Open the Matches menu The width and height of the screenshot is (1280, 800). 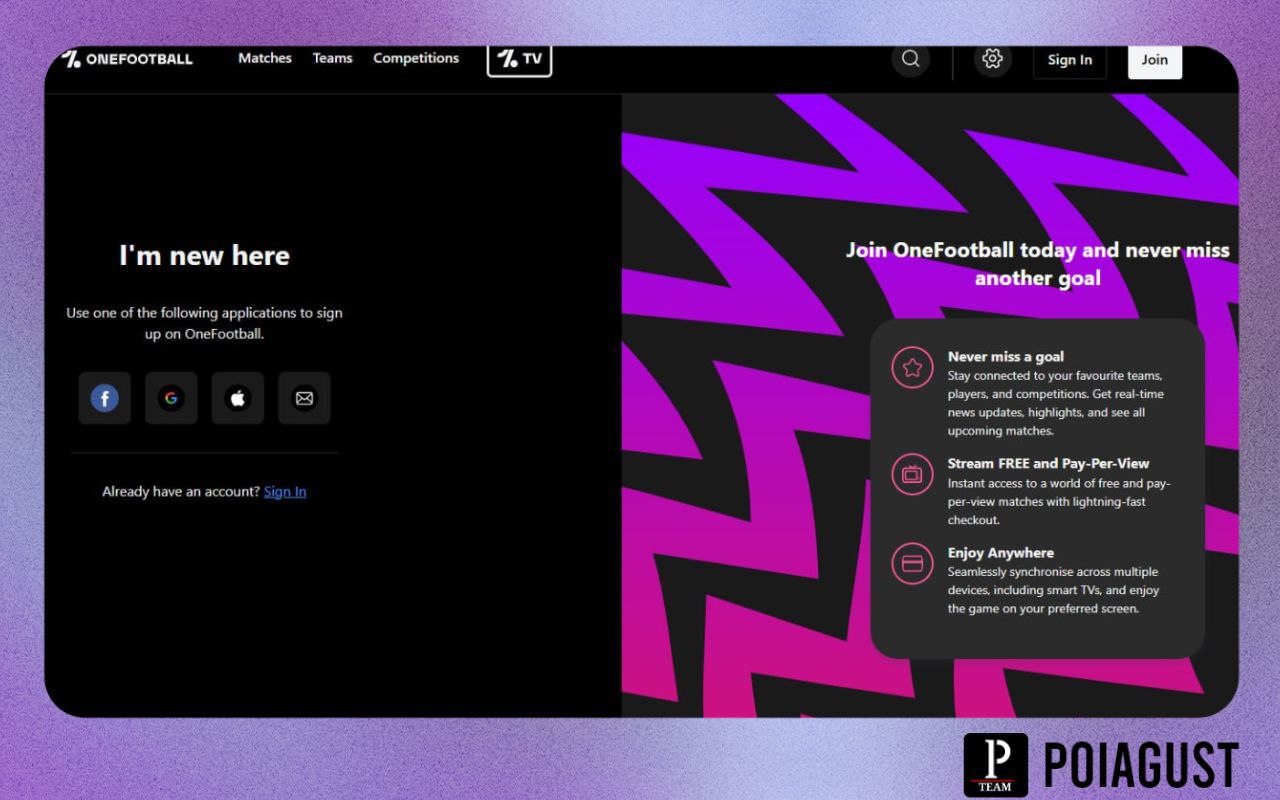pos(265,58)
